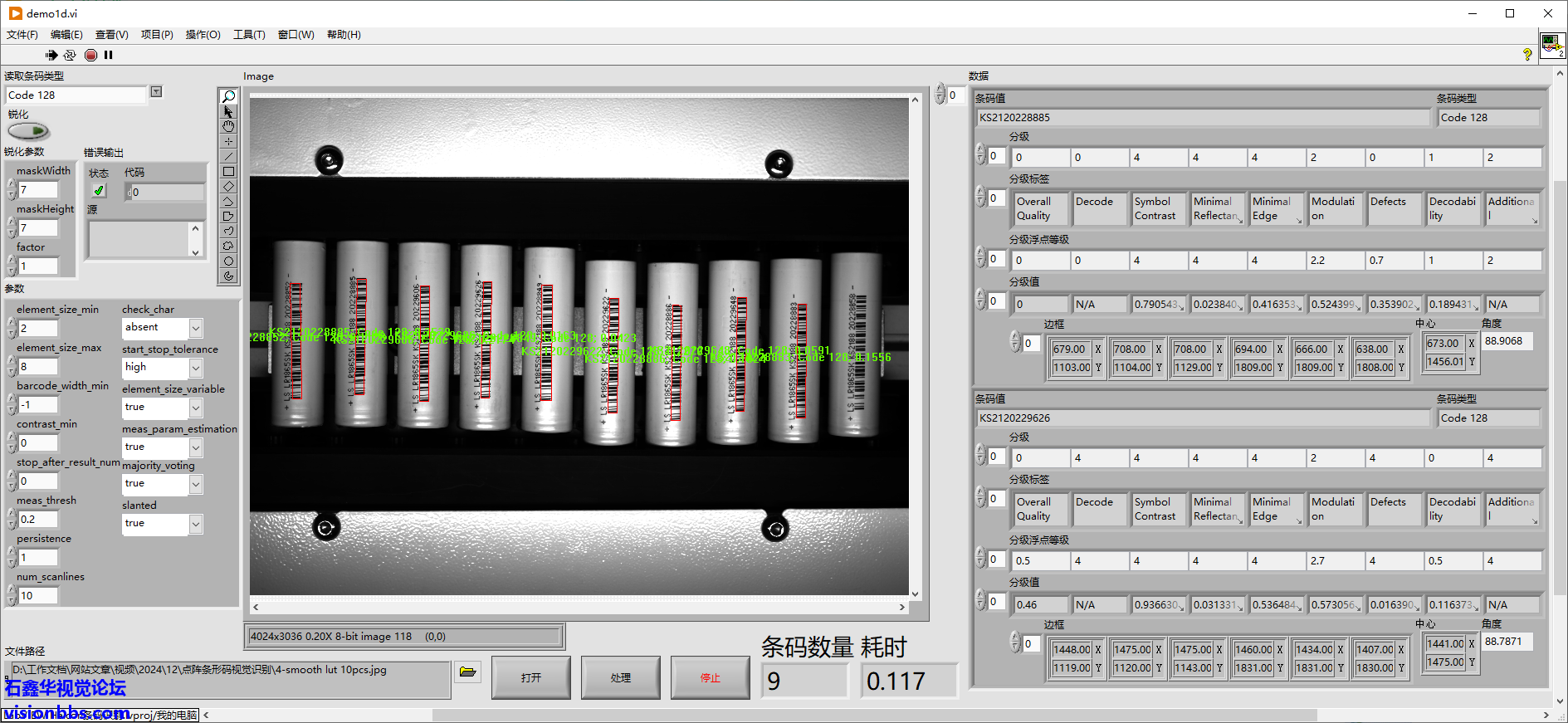This screenshot has height=723, width=1568.
Task: Increment the maskWidth value
Action: [x=12, y=186]
